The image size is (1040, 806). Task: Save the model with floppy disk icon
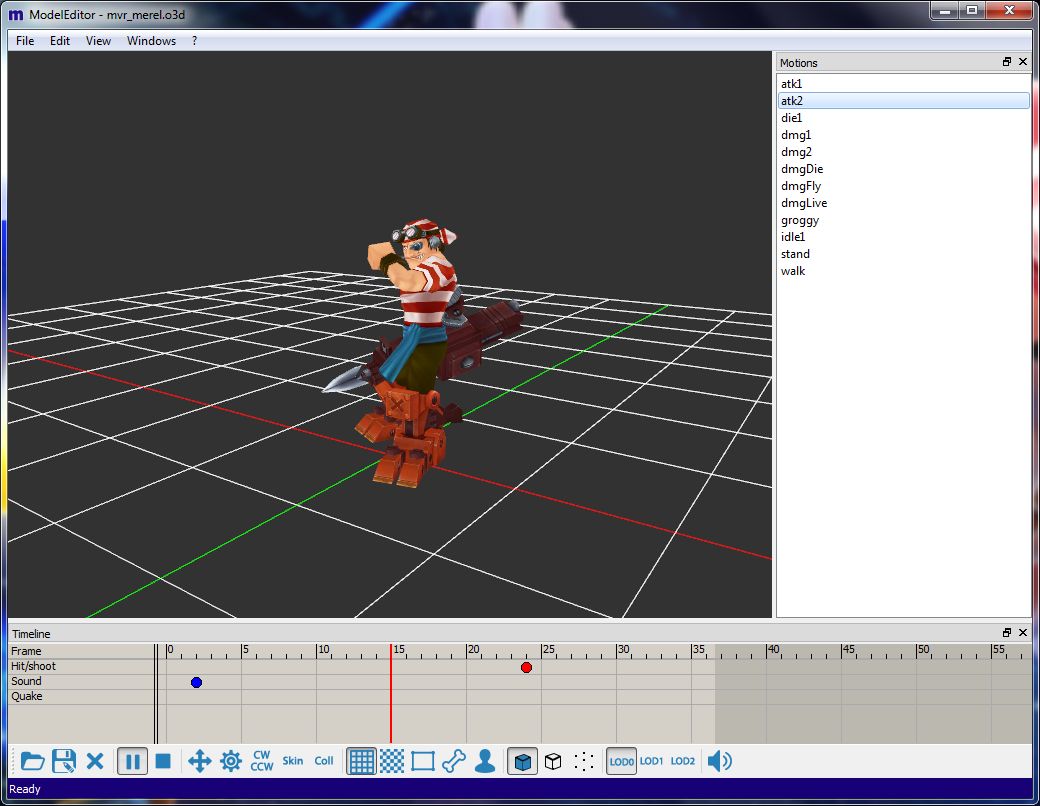[x=64, y=761]
